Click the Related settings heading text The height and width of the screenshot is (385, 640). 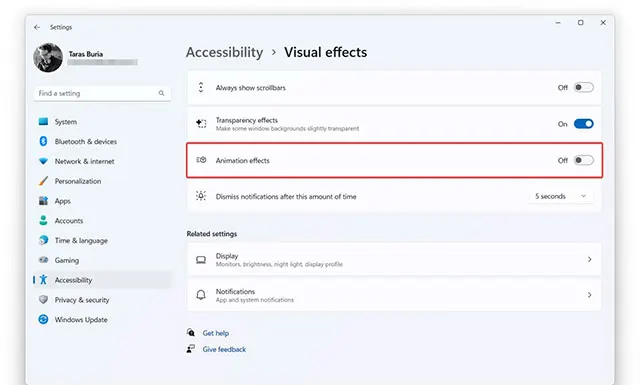(x=211, y=234)
